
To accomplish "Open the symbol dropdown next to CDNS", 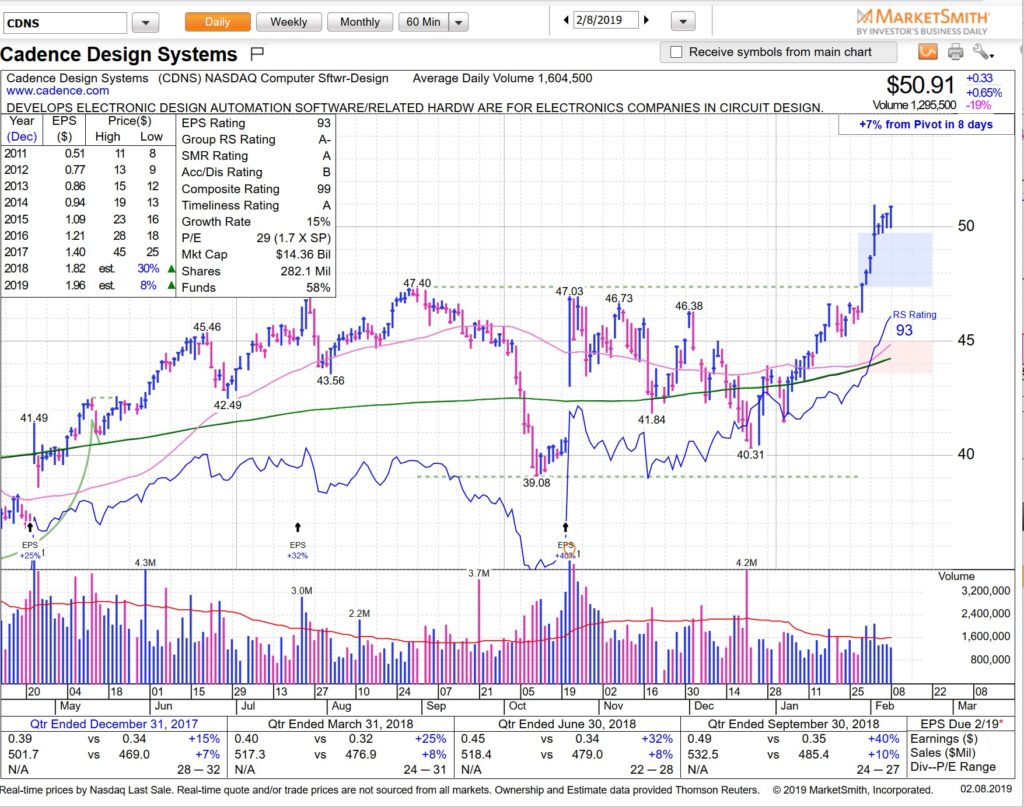I will (146, 23).
